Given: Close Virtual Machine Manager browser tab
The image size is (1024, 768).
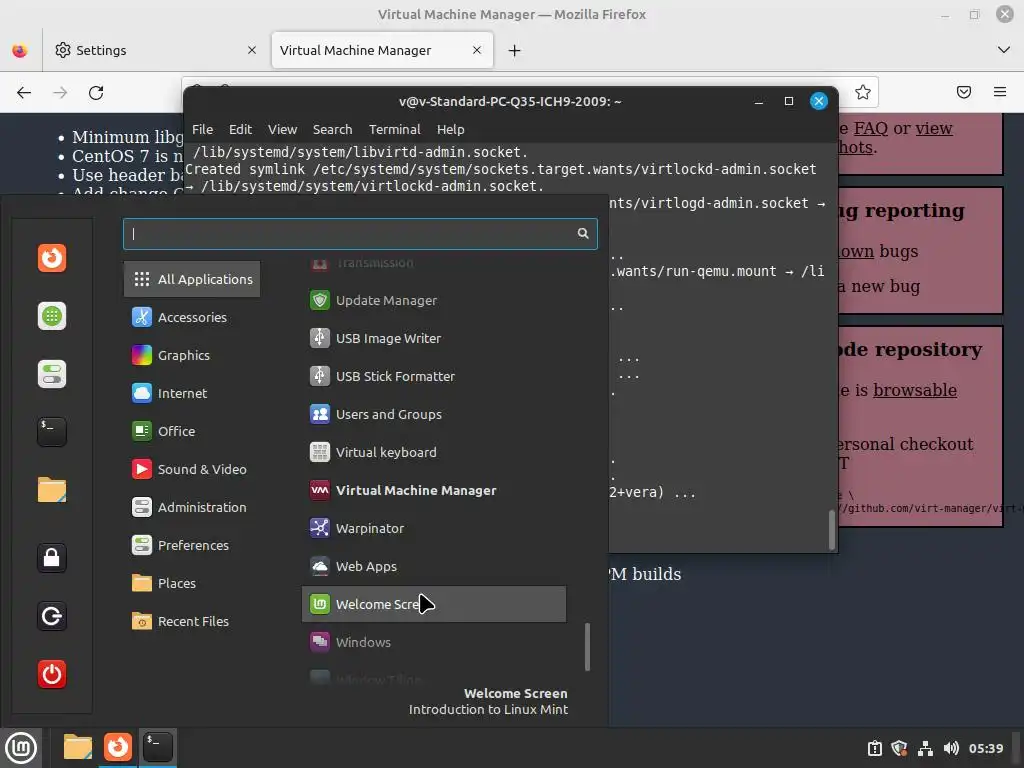Looking at the screenshot, I should point(477,50).
